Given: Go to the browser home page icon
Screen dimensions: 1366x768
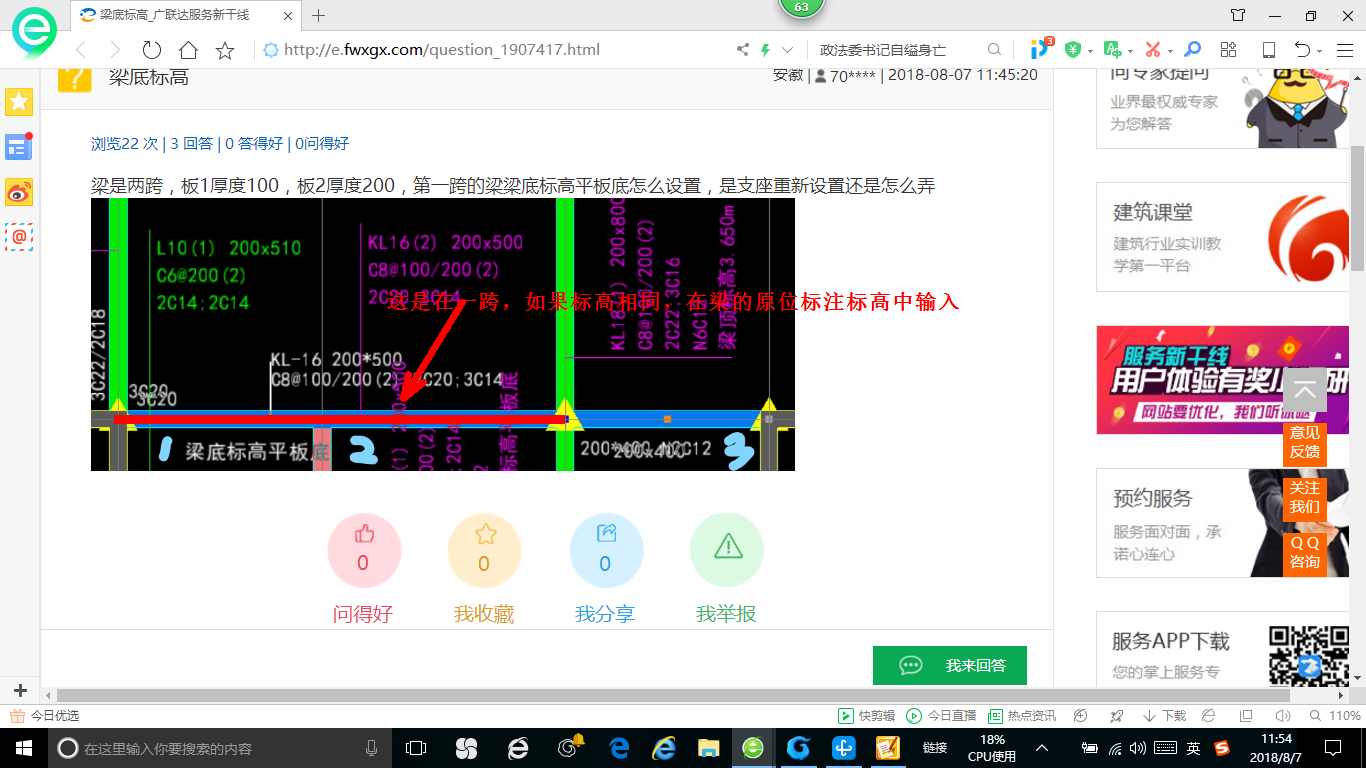Looking at the screenshot, I should pyautogui.click(x=188, y=50).
